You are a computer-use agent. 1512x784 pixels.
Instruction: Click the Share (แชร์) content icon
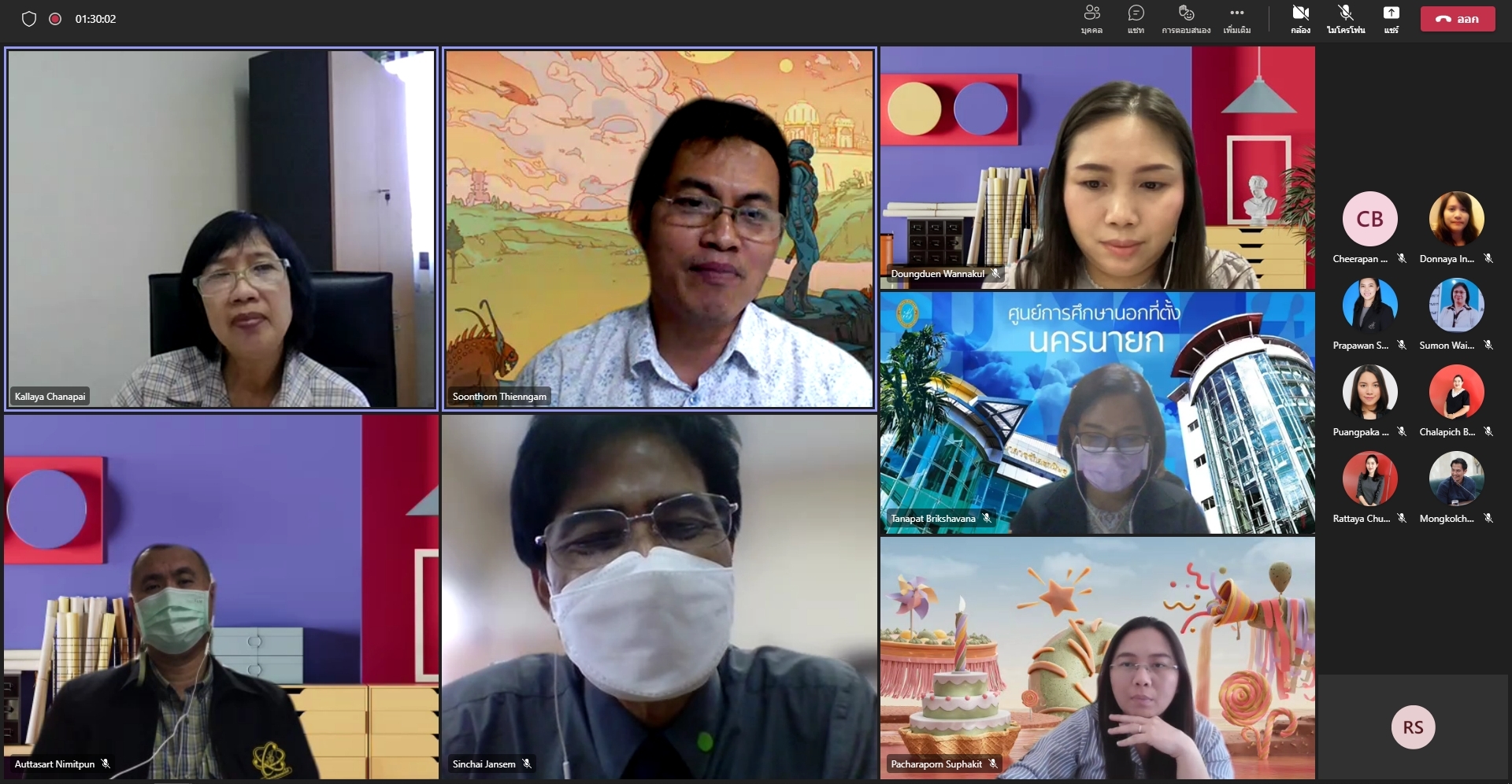click(x=1392, y=19)
